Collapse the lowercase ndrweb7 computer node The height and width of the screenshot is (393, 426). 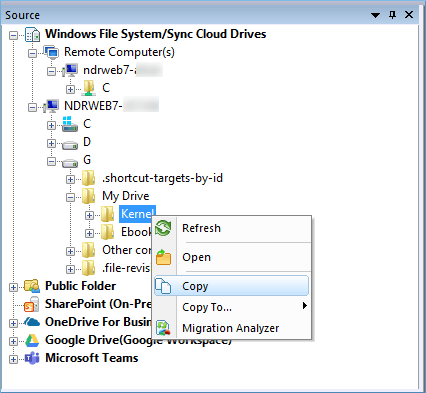(51, 71)
